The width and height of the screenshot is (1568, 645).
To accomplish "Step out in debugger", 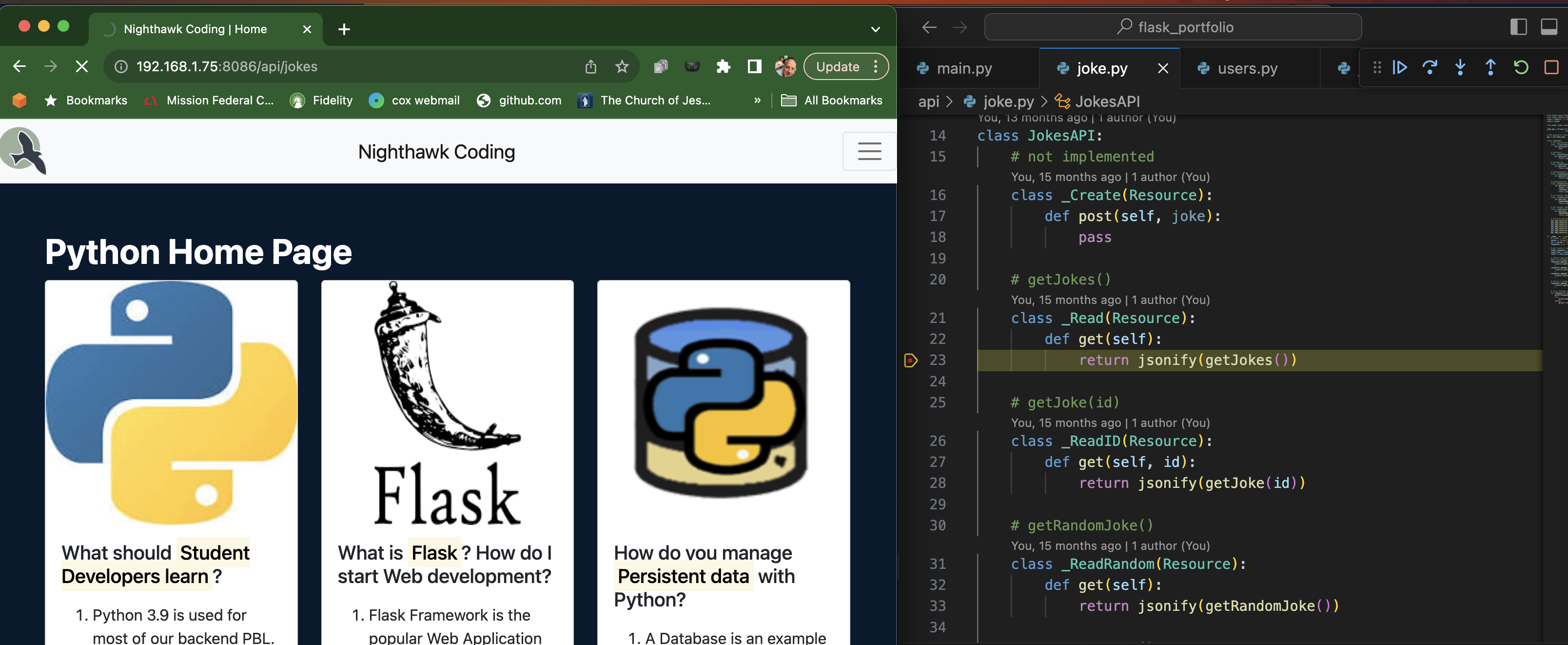I will (1490, 67).
